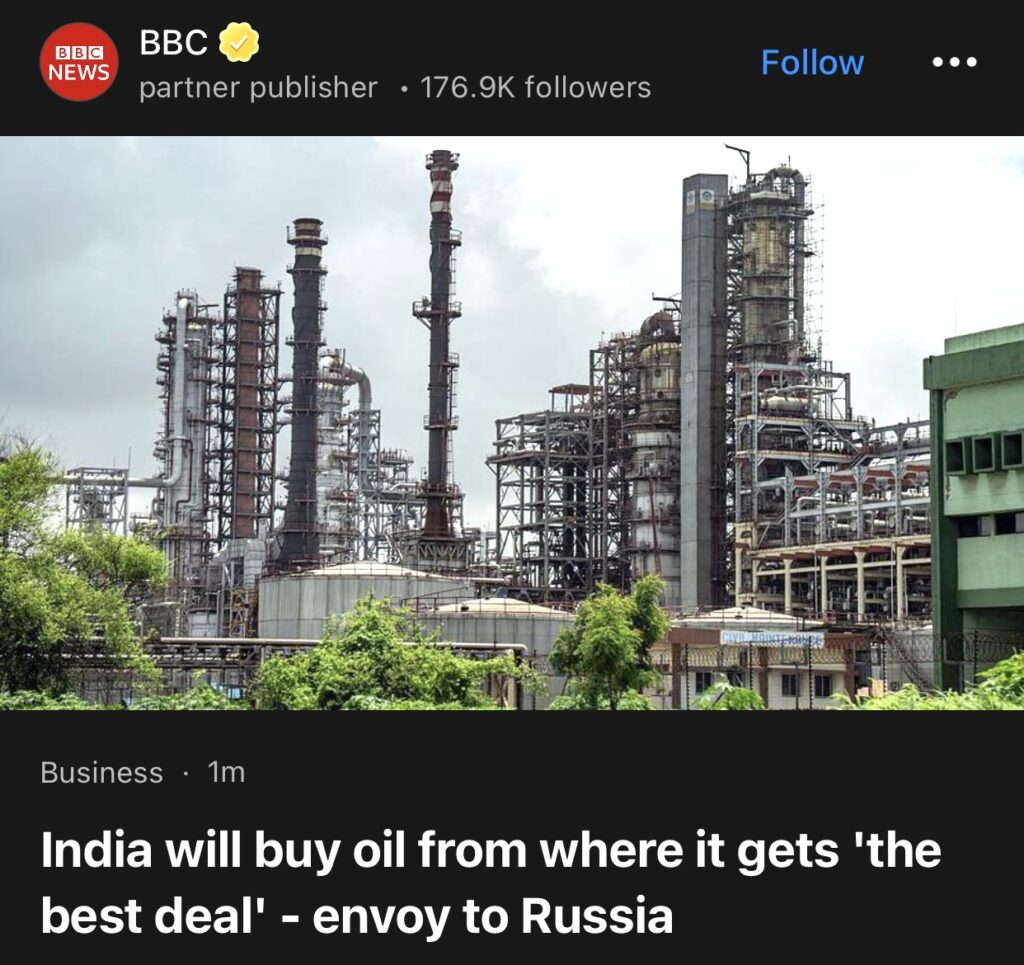Screen dimensions: 1024x965
Task: Open the India oil deal headline
Action: pyautogui.click(x=490, y=882)
